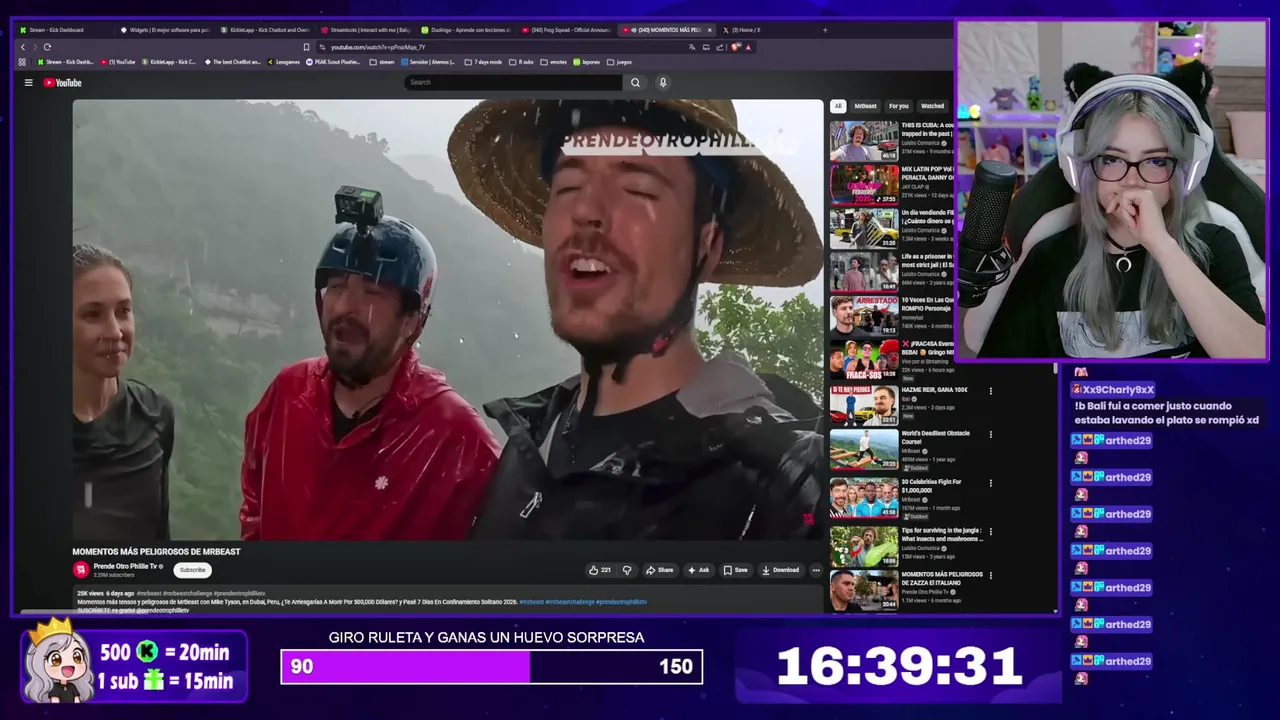Screen dimensions: 1280x720
Task: Open the Brave shields icon in address bar
Action: pos(736,47)
